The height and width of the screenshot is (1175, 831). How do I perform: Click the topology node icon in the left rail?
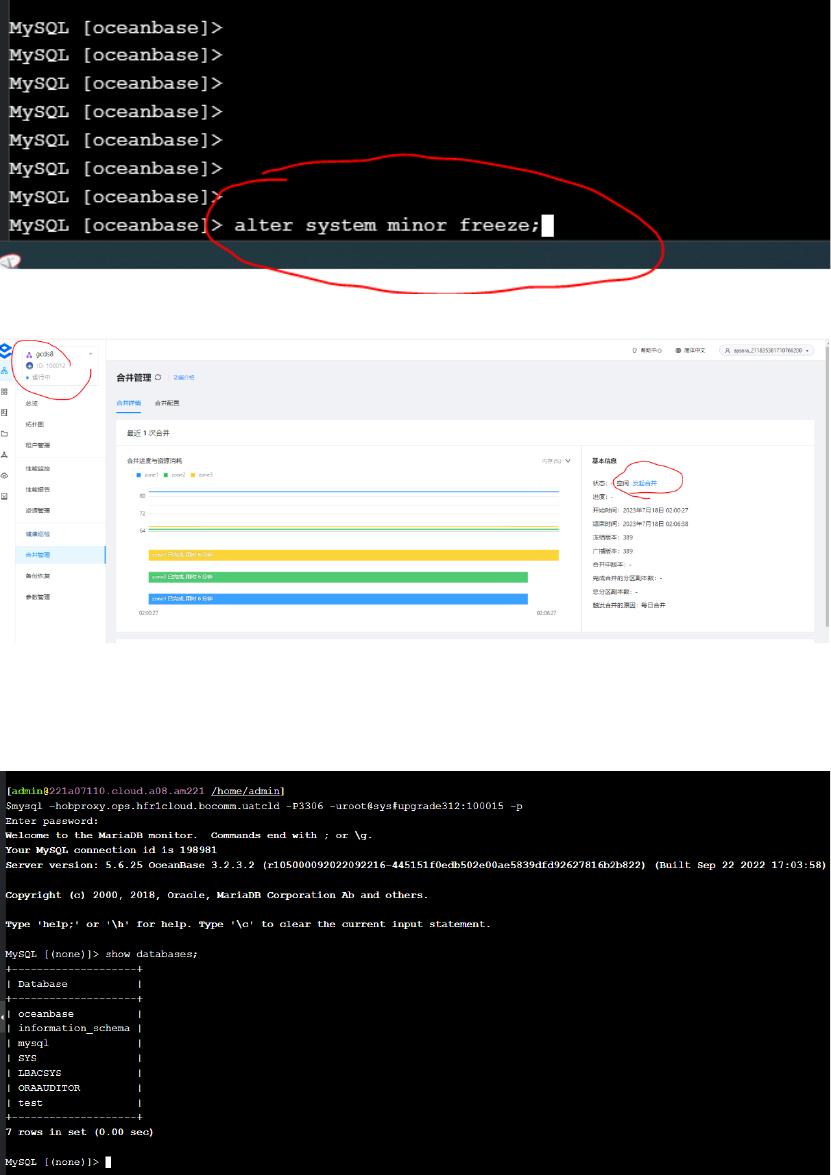[x=4, y=454]
